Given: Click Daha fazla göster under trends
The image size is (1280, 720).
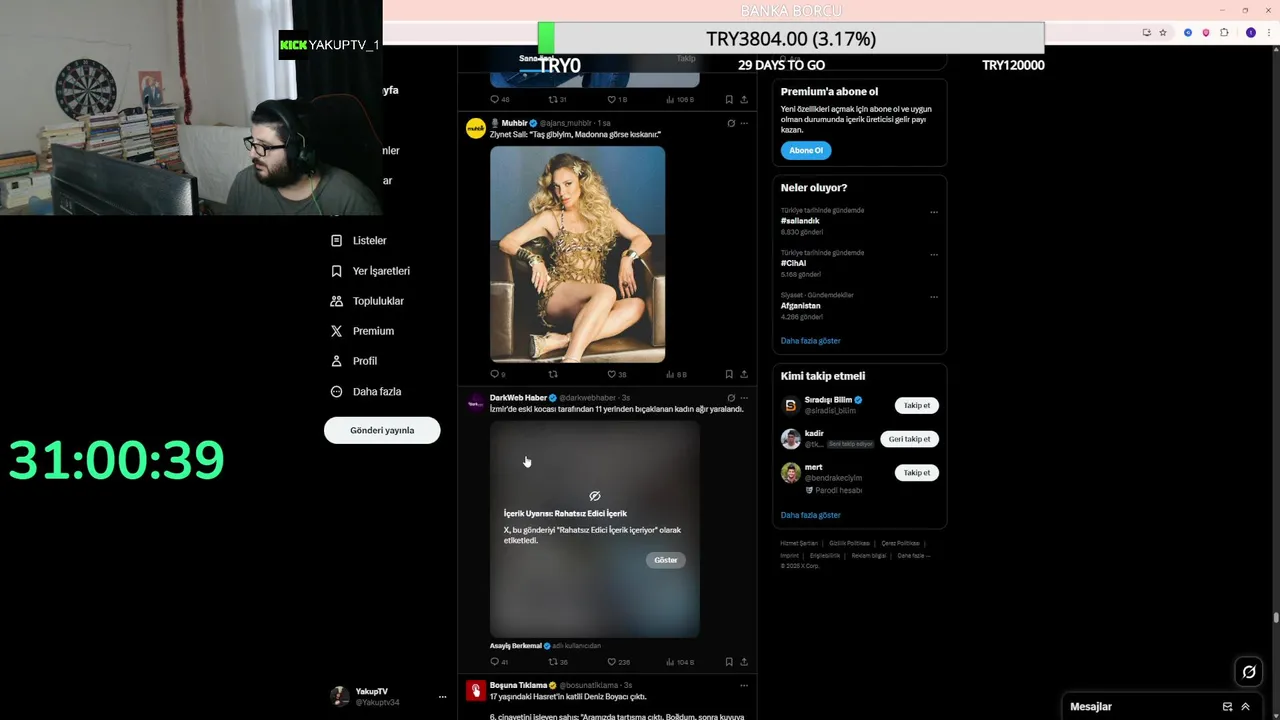Looking at the screenshot, I should click(x=811, y=341).
